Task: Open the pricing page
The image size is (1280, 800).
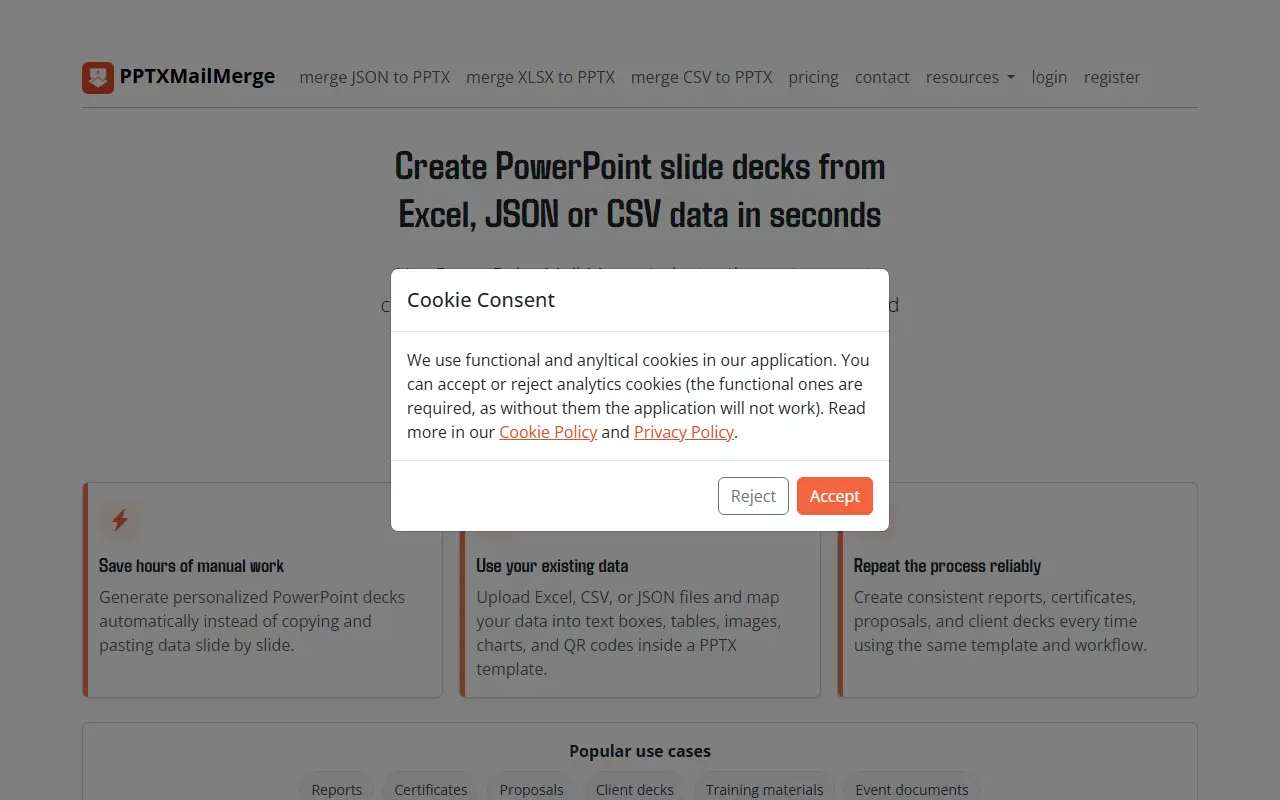Action: tap(814, 77)
